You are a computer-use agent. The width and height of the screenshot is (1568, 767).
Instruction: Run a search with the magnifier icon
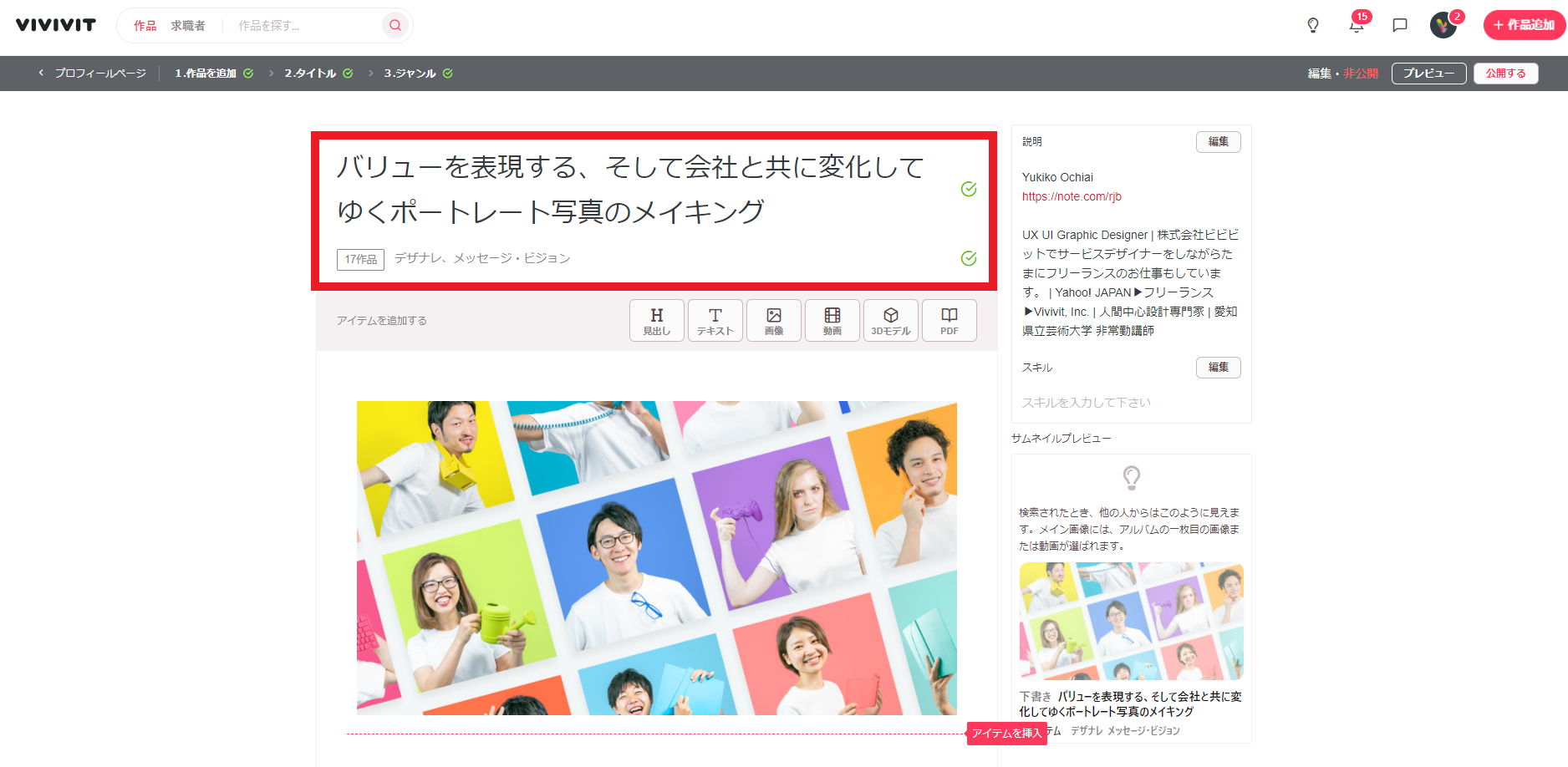click(x=394, y=25)
